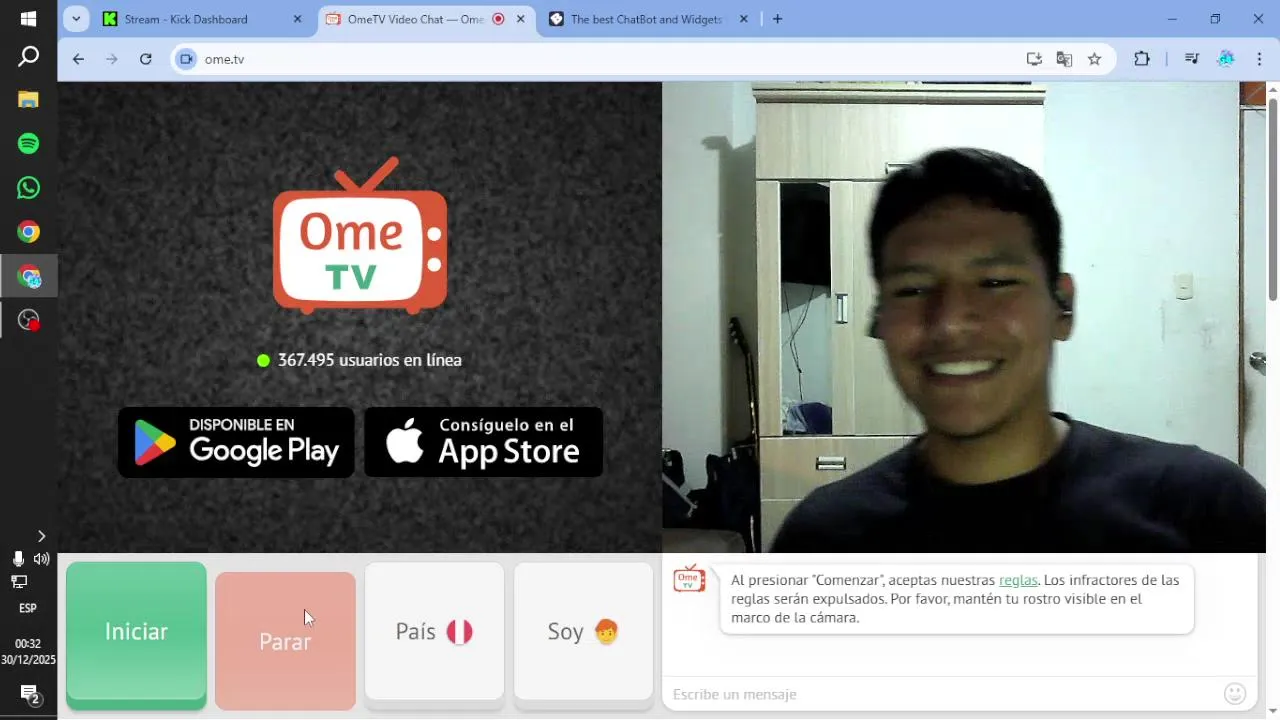This screenshot has height=720, width=1280.
Task: Translate this page icon
Action: point(1064,59)
